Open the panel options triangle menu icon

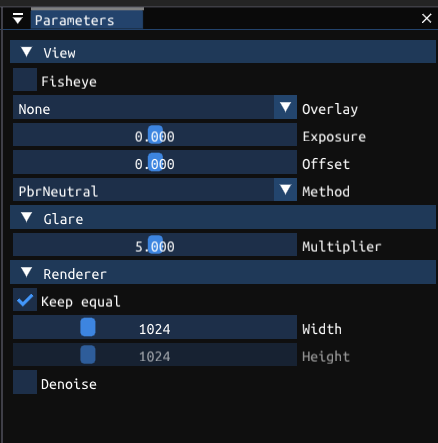click(18, 18)
